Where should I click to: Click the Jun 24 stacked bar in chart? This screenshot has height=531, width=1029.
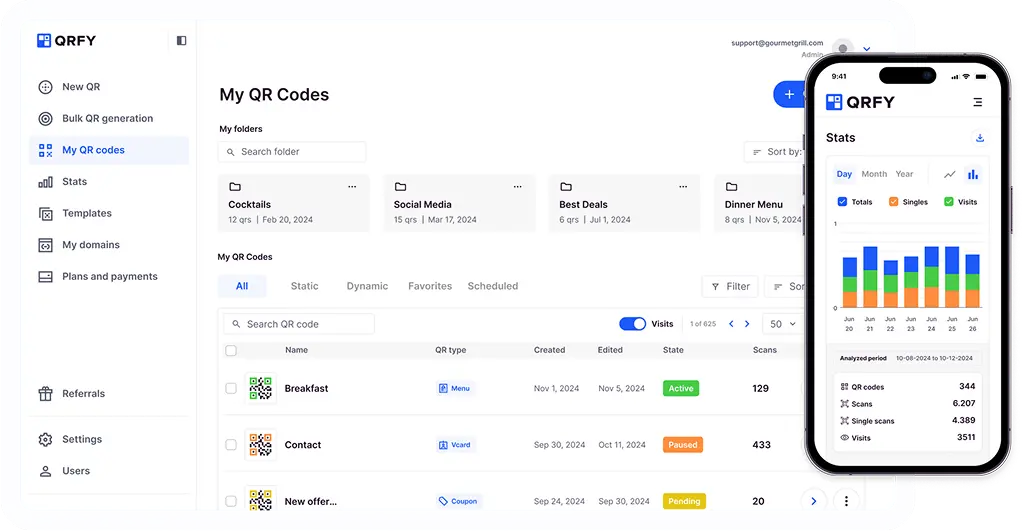point(931,277)
